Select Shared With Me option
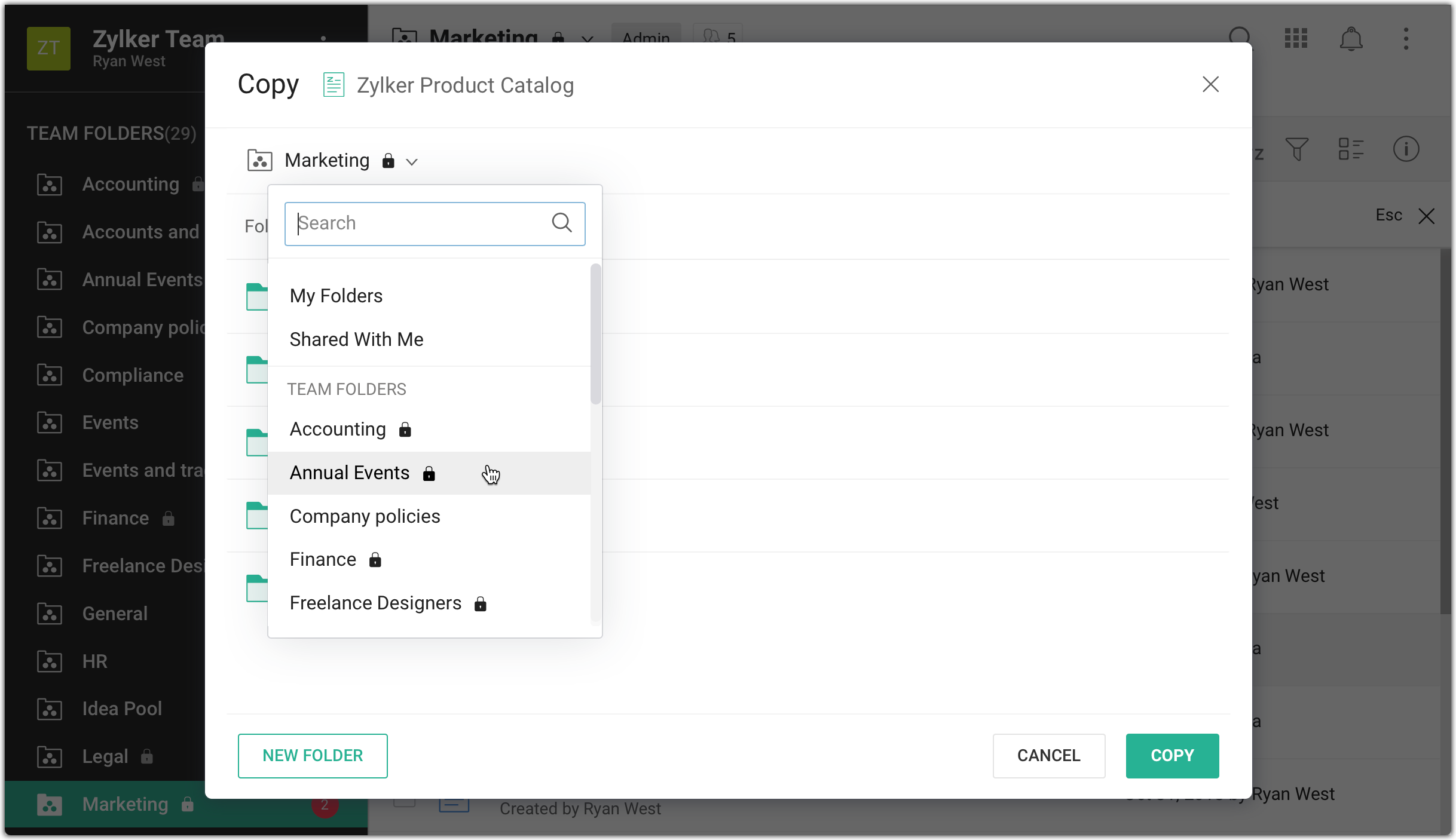The width and height of the screenshot is (1456, 840). point(356,339)
